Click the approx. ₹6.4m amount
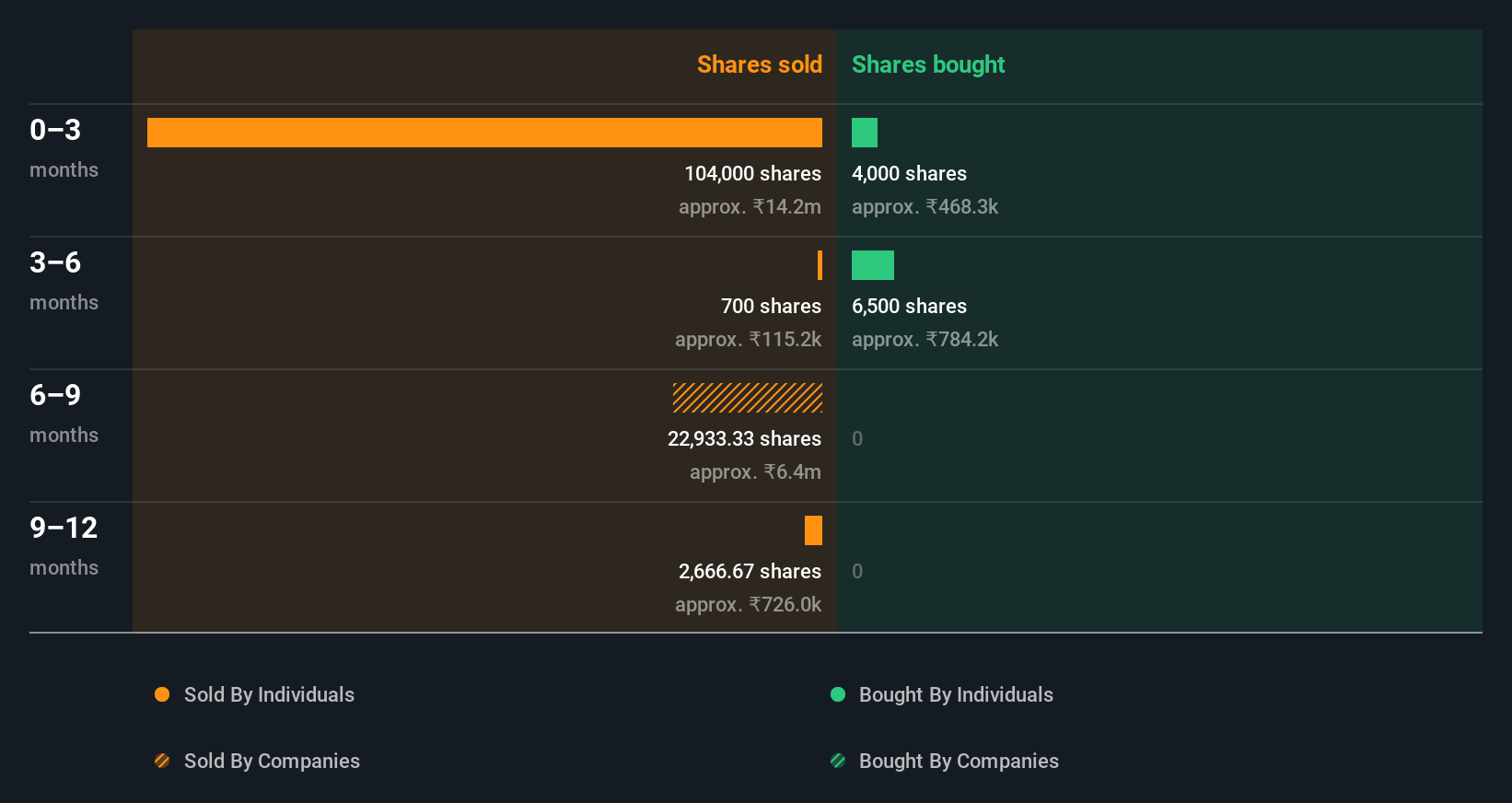Image resolution: width=1512 pixels, height=803 pixels. [x=755, y=471]
